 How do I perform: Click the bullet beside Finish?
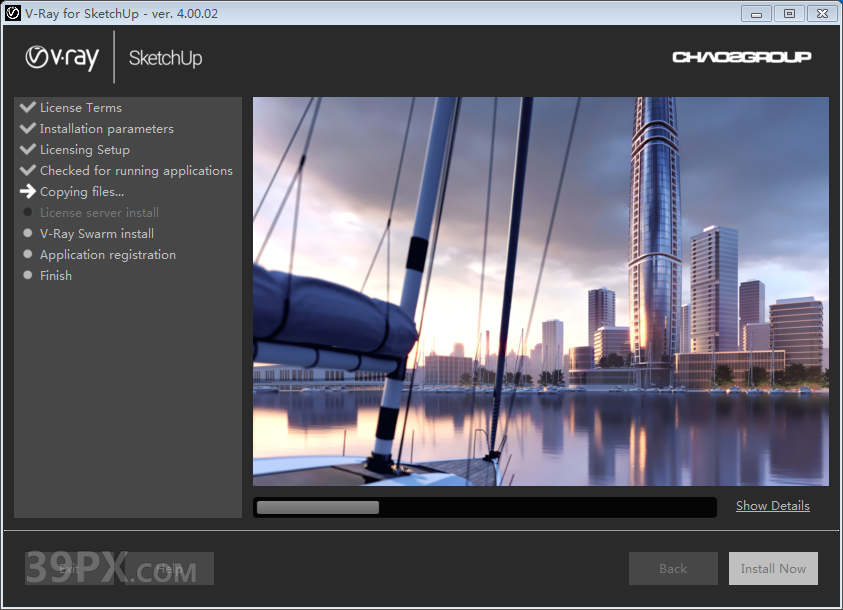click(x=27, y=275)
